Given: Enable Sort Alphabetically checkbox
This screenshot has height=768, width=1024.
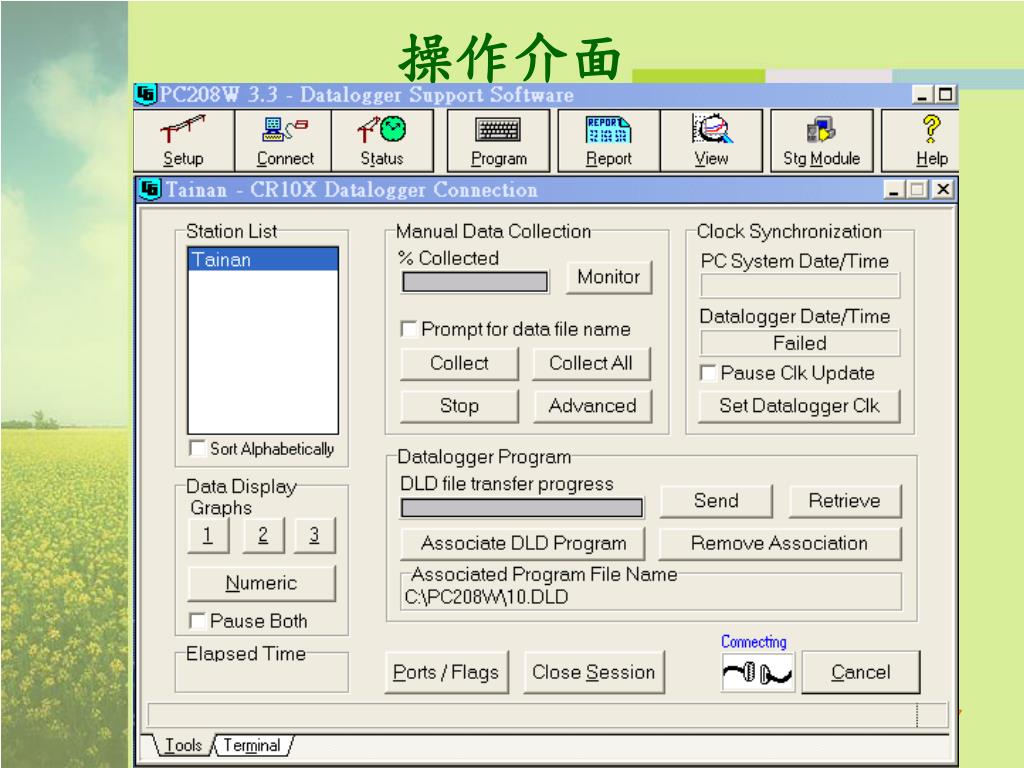Looking at the screenshot, I should coord(197,448).
